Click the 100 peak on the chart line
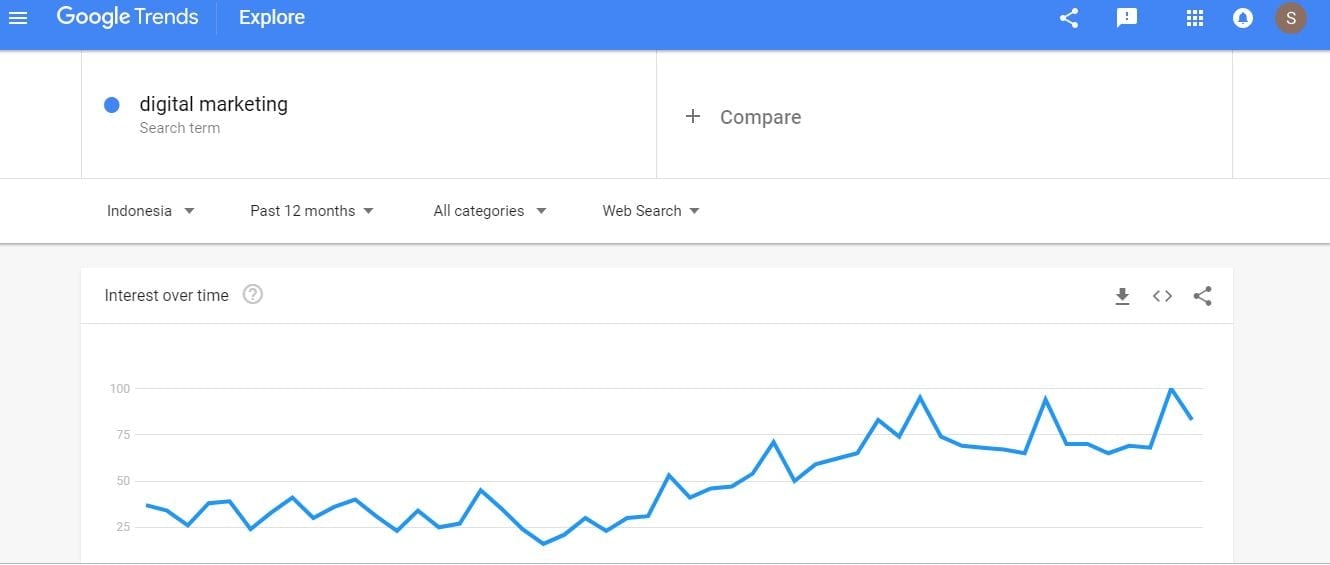 tap(1171, 389)
